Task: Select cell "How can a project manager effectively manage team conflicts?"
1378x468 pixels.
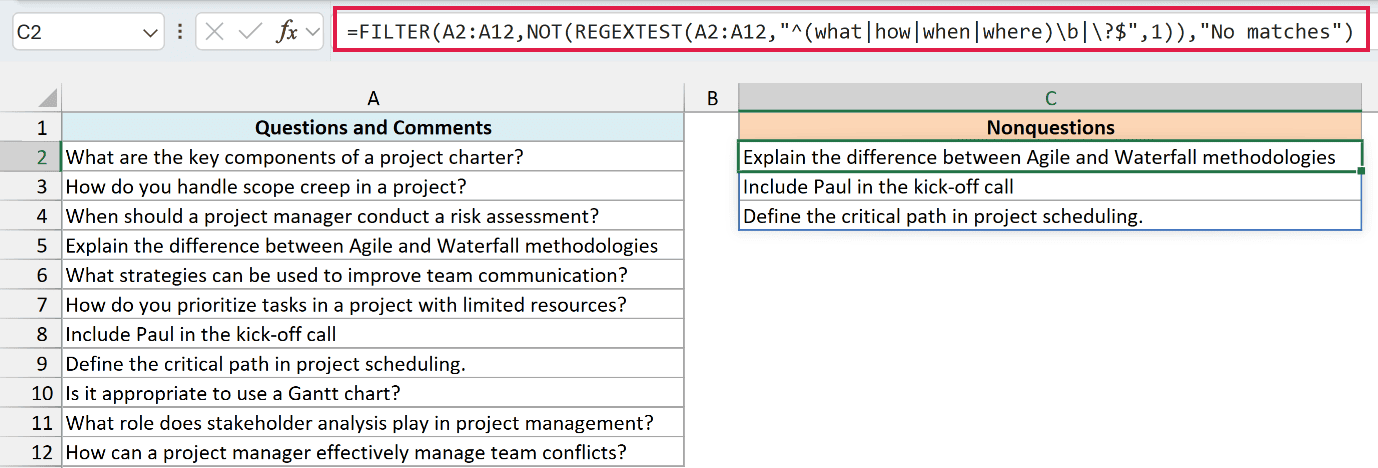Action: [x=373, y=452]
